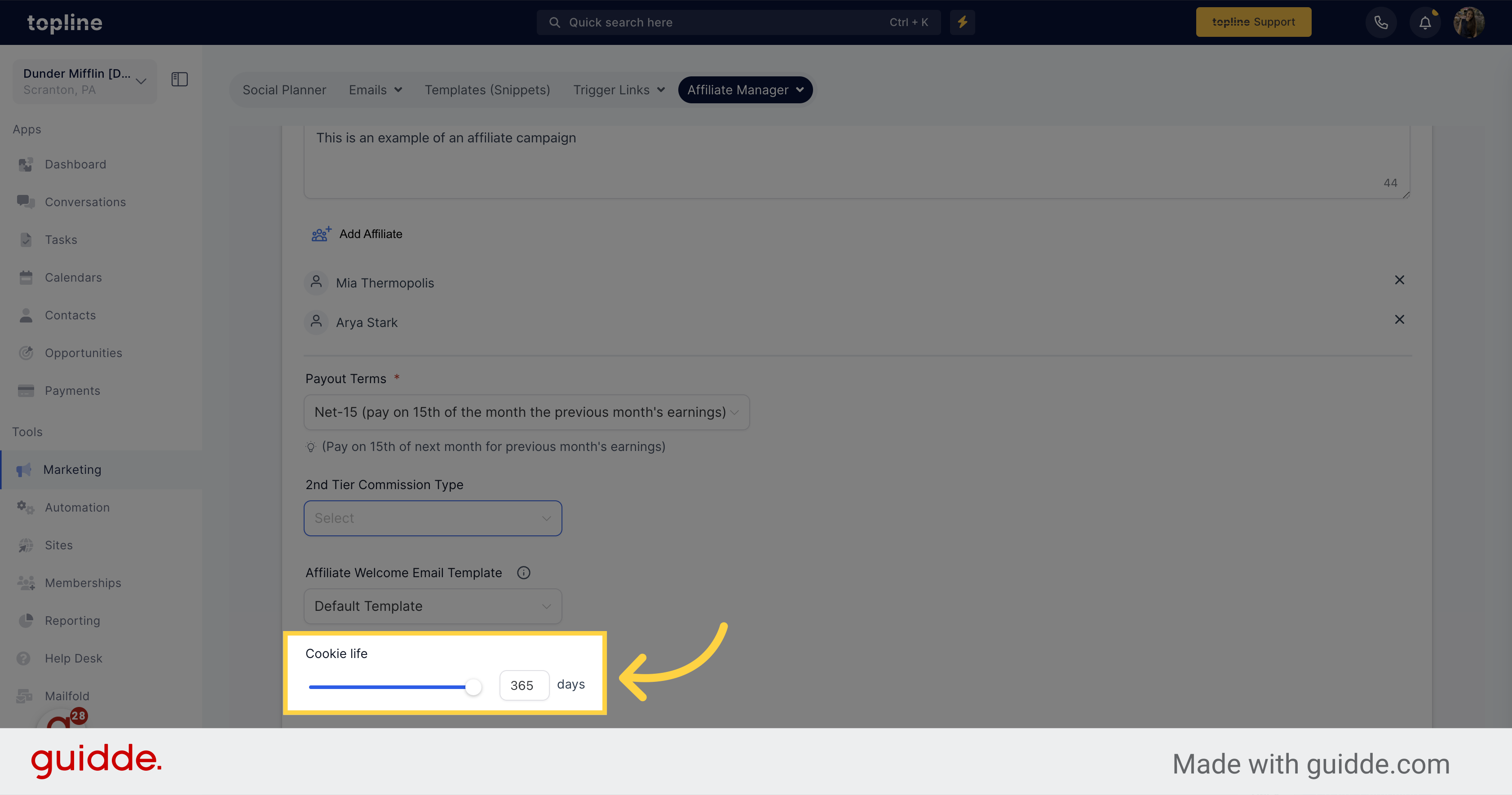This screenshot has width=1512, height=795.
Task: Click the Contacts icon in sidebar
Action: tap(26, 314)
